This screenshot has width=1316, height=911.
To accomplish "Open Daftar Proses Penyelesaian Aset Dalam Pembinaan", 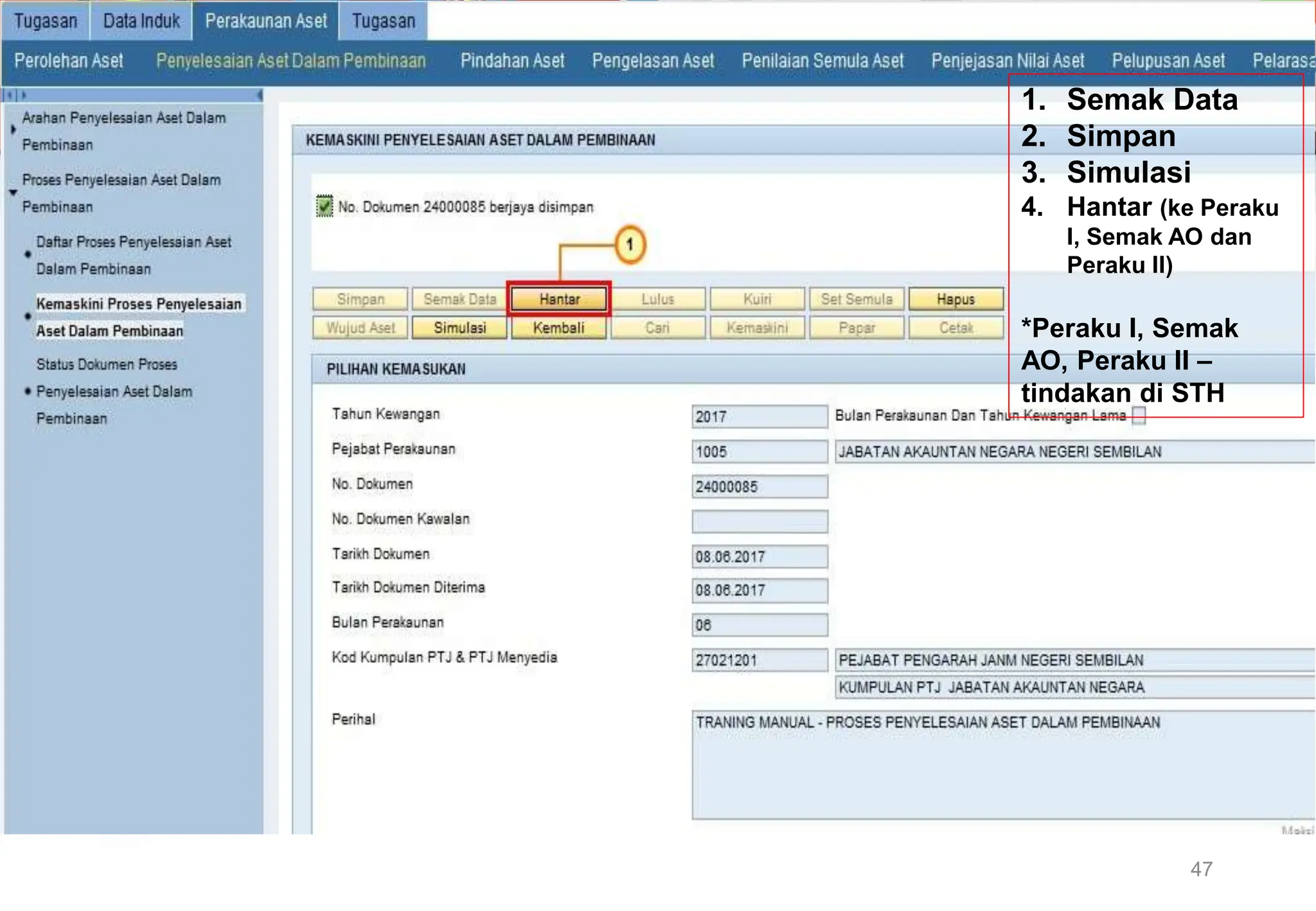I will point(133,255).
